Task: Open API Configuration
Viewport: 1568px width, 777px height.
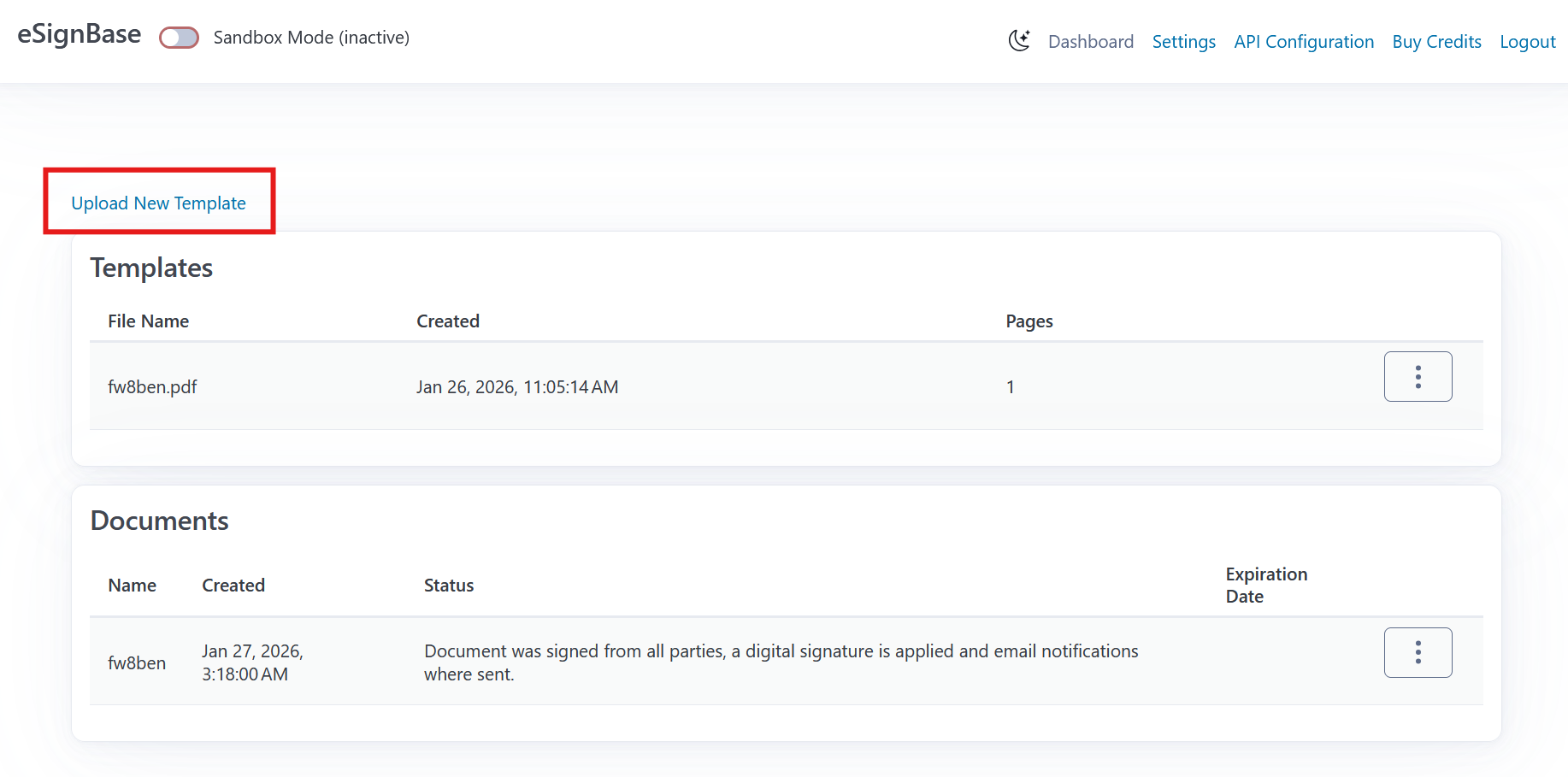Action: [x=1303, y=41]
